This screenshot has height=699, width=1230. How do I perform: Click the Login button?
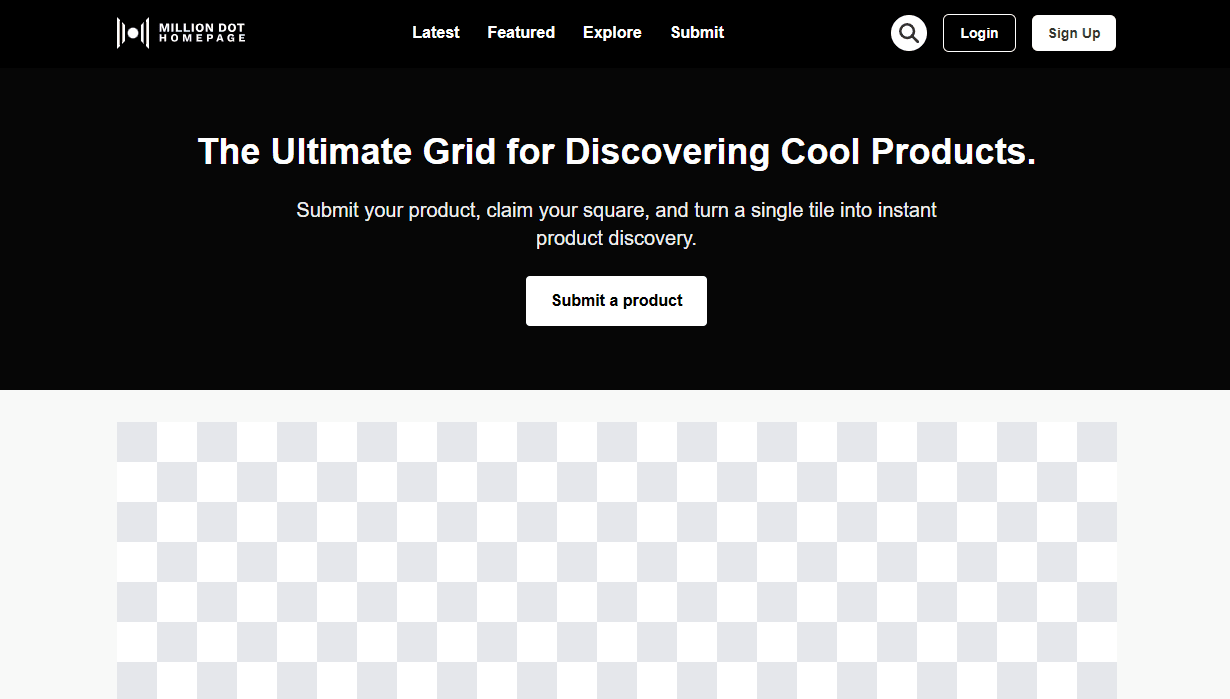pyautogui.click(x=978, y=33)
